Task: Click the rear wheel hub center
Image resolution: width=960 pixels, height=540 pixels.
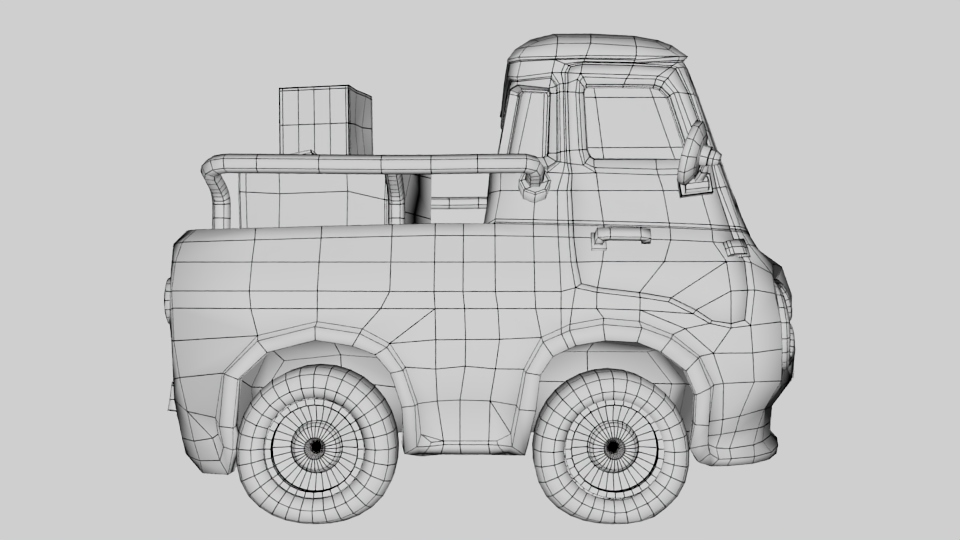Action: pos(315,446)
